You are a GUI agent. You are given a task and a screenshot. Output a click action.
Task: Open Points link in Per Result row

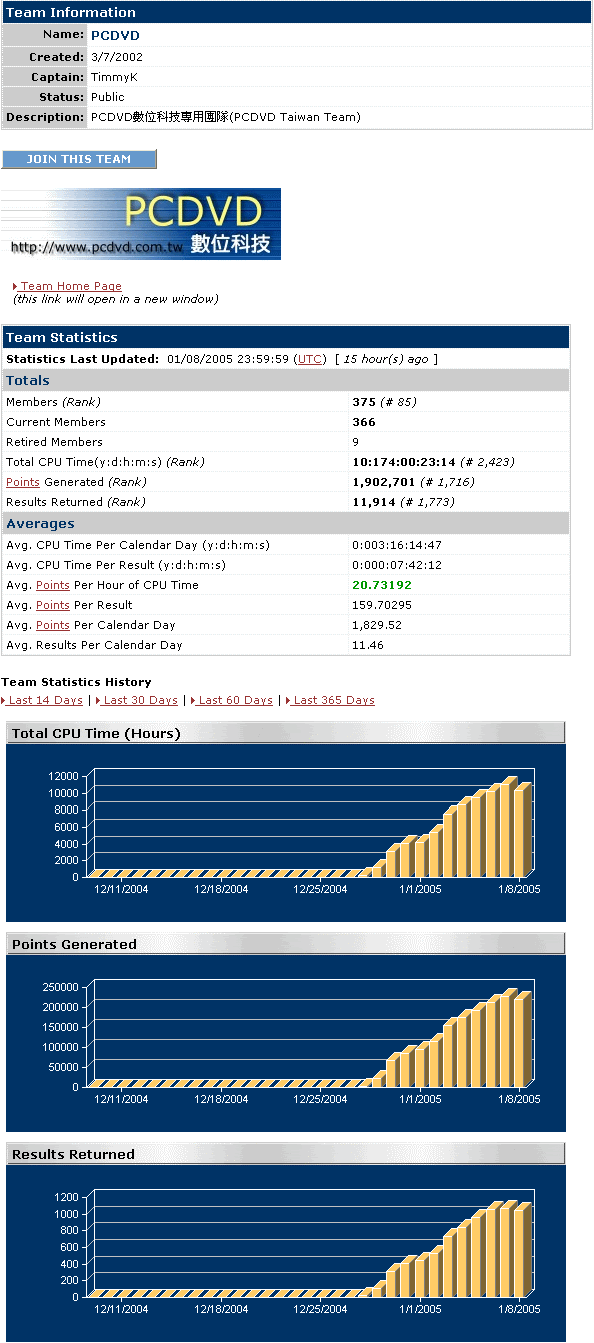click(x=53, y=605)
